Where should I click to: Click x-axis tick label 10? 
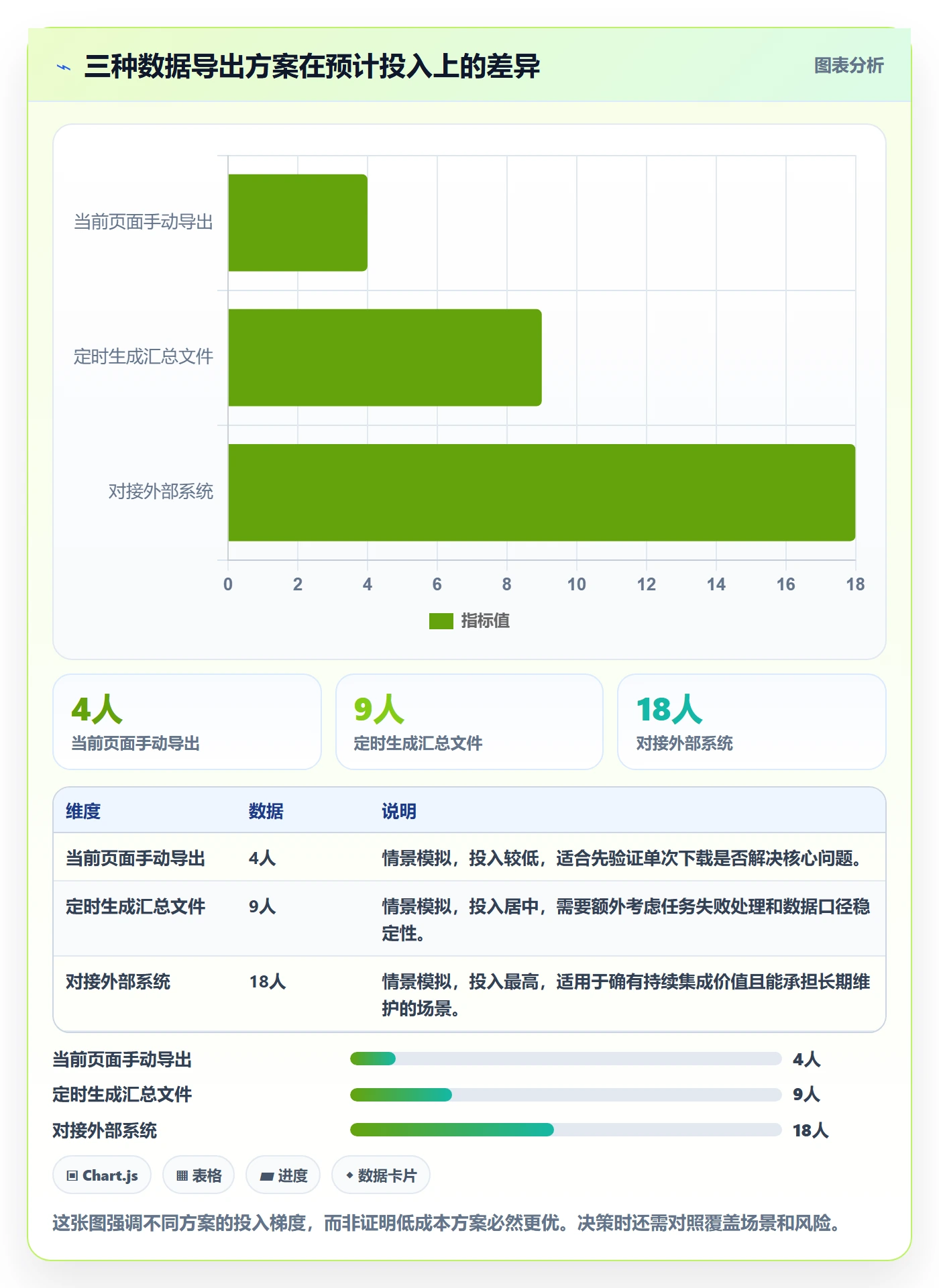pyautogui.click(x=577, y=584)
